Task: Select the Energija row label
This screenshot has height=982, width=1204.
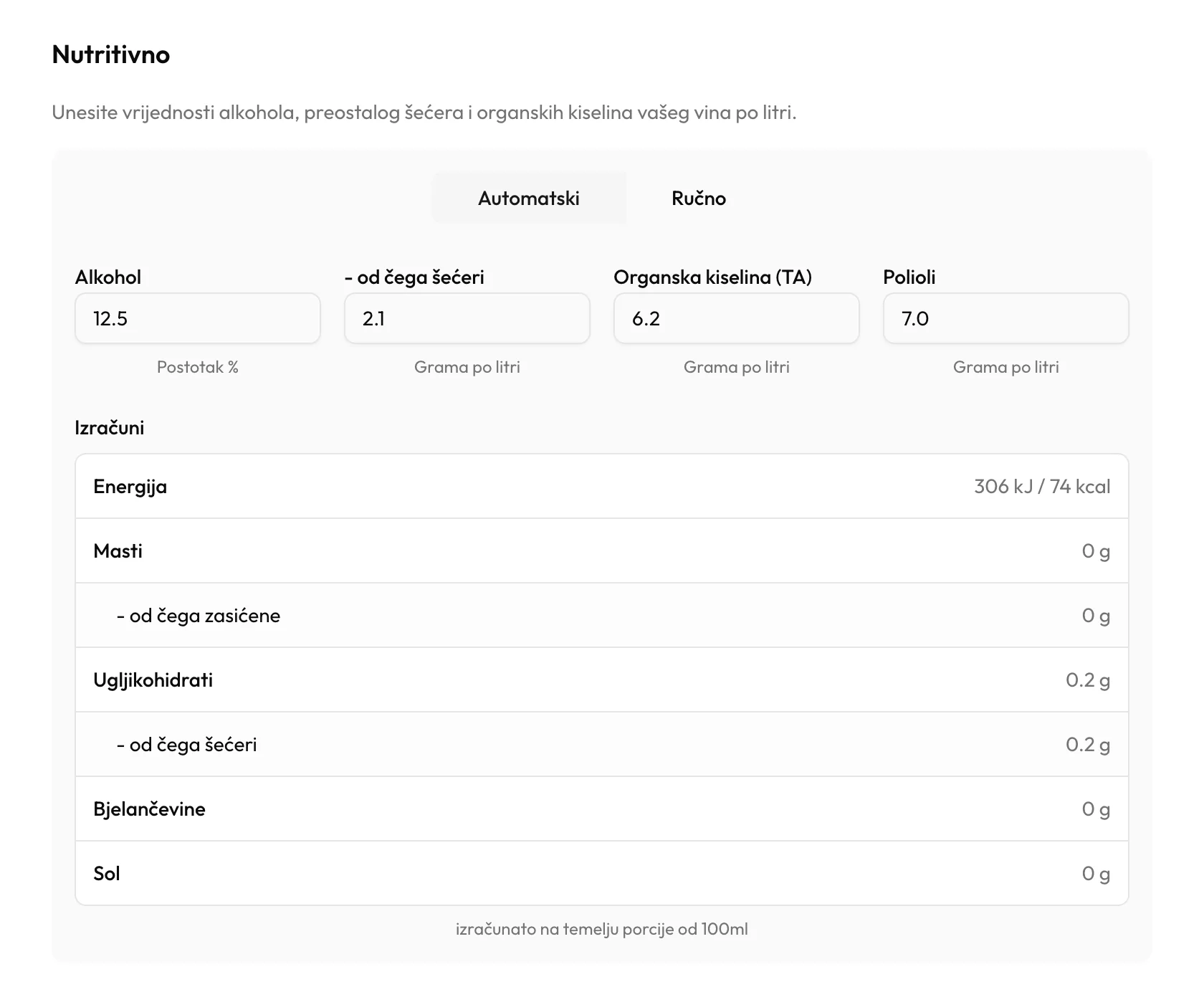Action: coord(130,487)
